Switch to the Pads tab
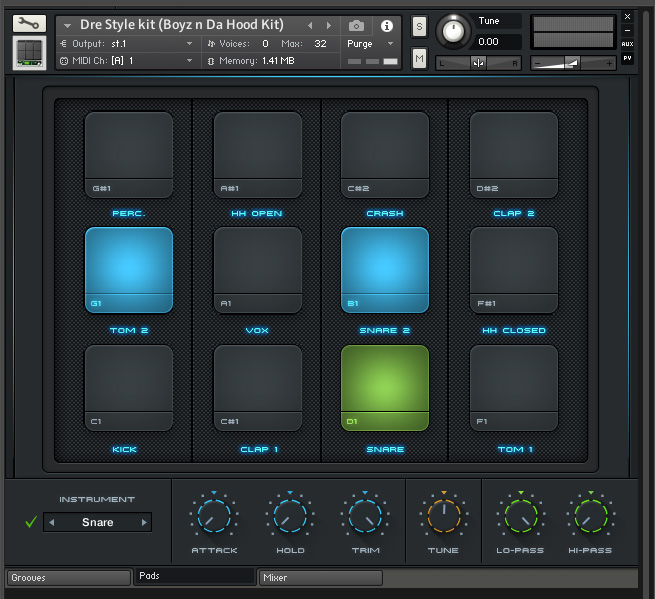 tap(195, 576)
